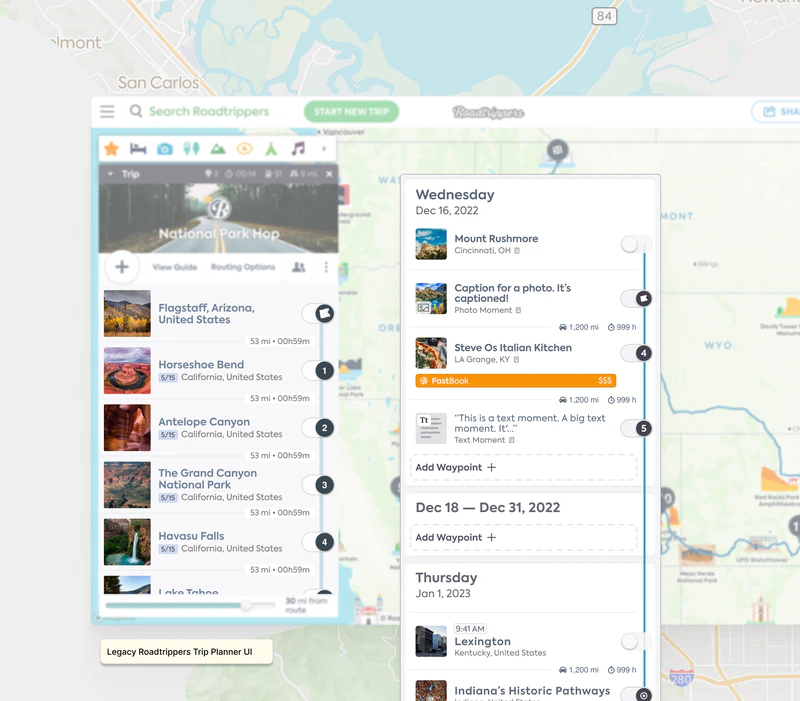
Task: Toggle the Lexington waypoint switch
Action: coord(636,641)
